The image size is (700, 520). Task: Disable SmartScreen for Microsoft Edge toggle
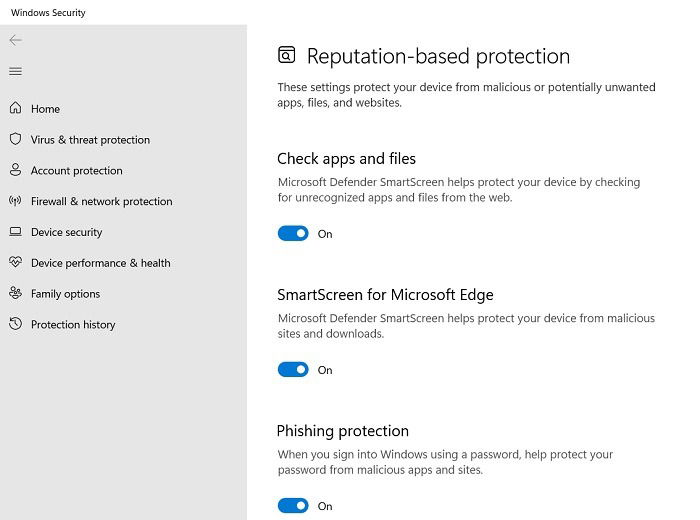point(293,370)
